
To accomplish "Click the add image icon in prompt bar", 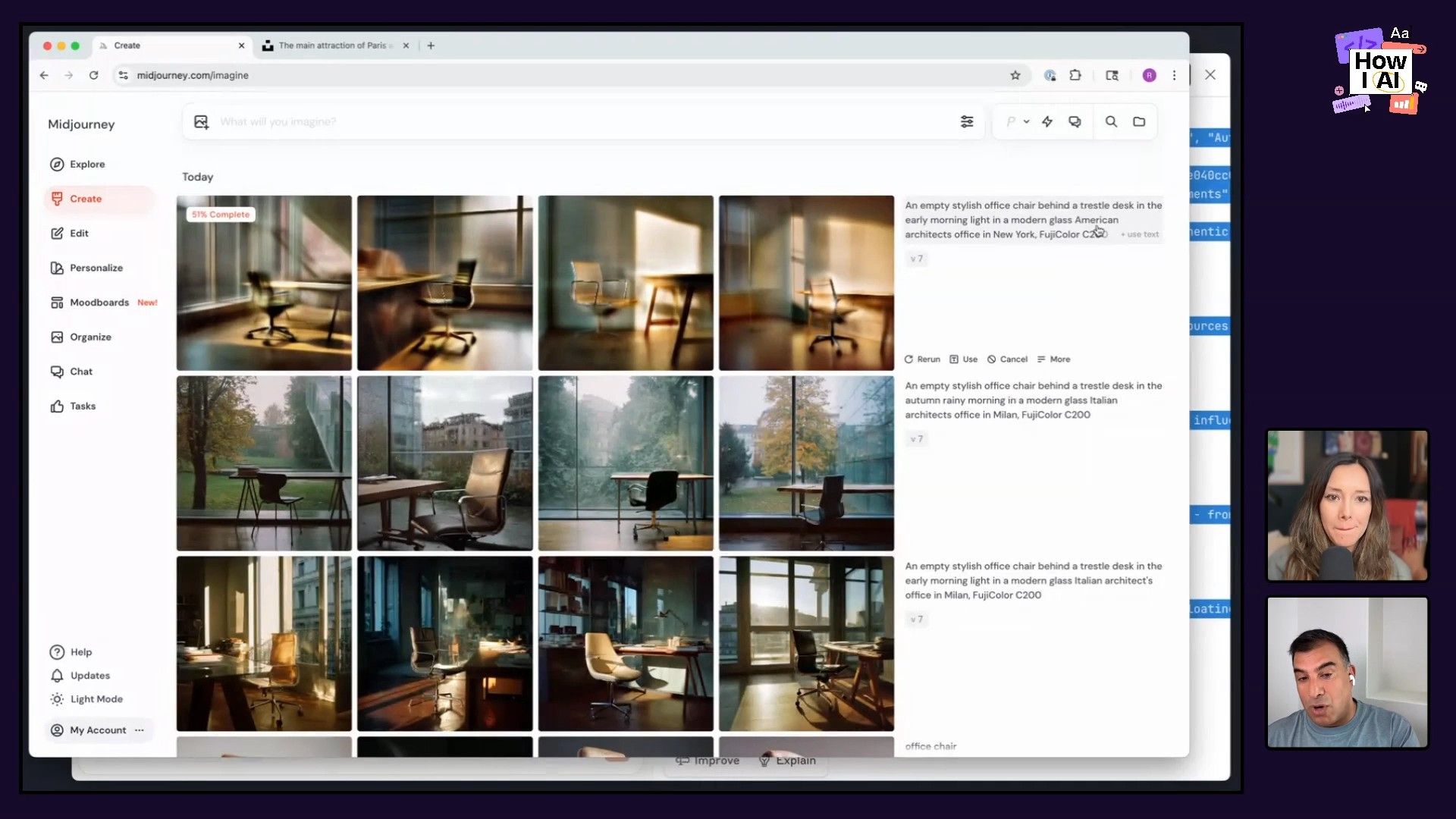I will tap(201, 121).
